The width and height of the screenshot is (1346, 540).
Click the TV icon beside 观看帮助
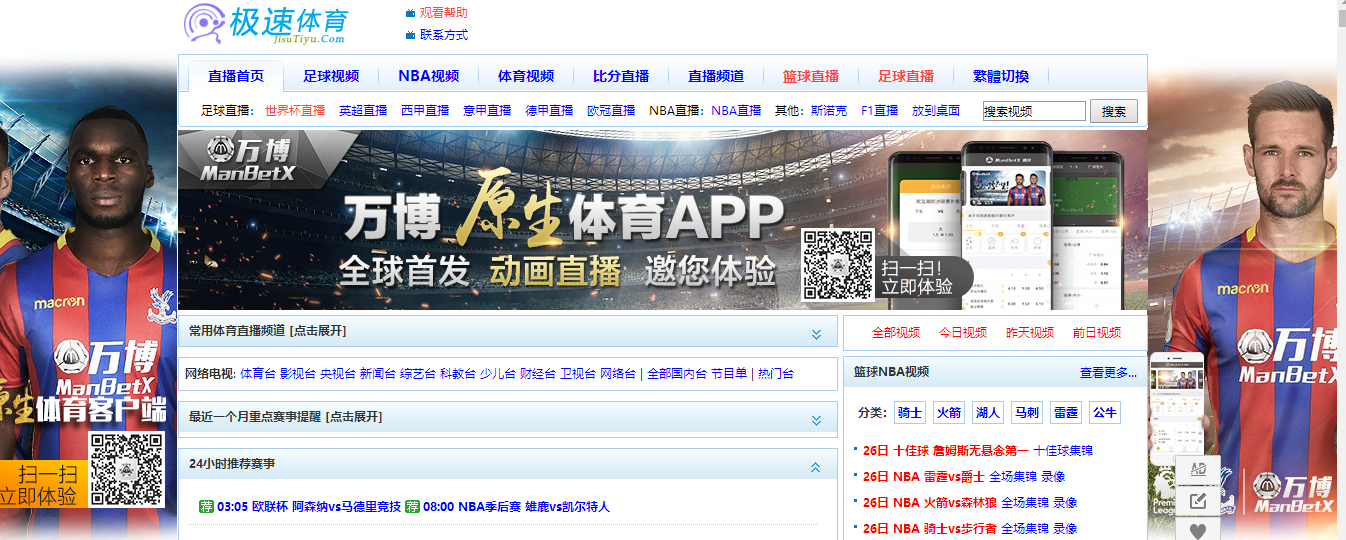pyautogui.click(x=410, y=13)
